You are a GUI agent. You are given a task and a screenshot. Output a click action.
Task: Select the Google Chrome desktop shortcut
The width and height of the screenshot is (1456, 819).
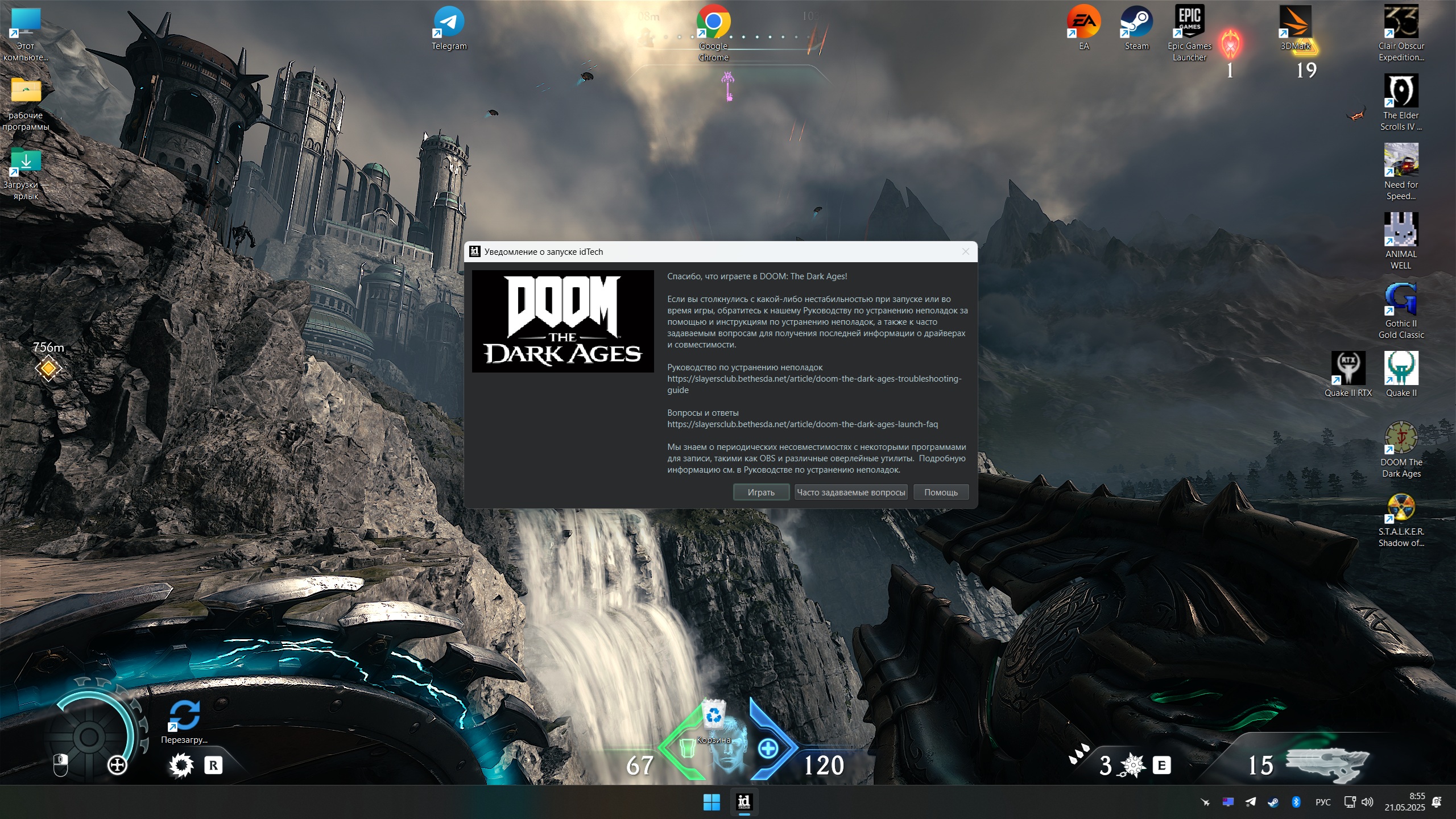pyautogui.click(x=713, y=34)
